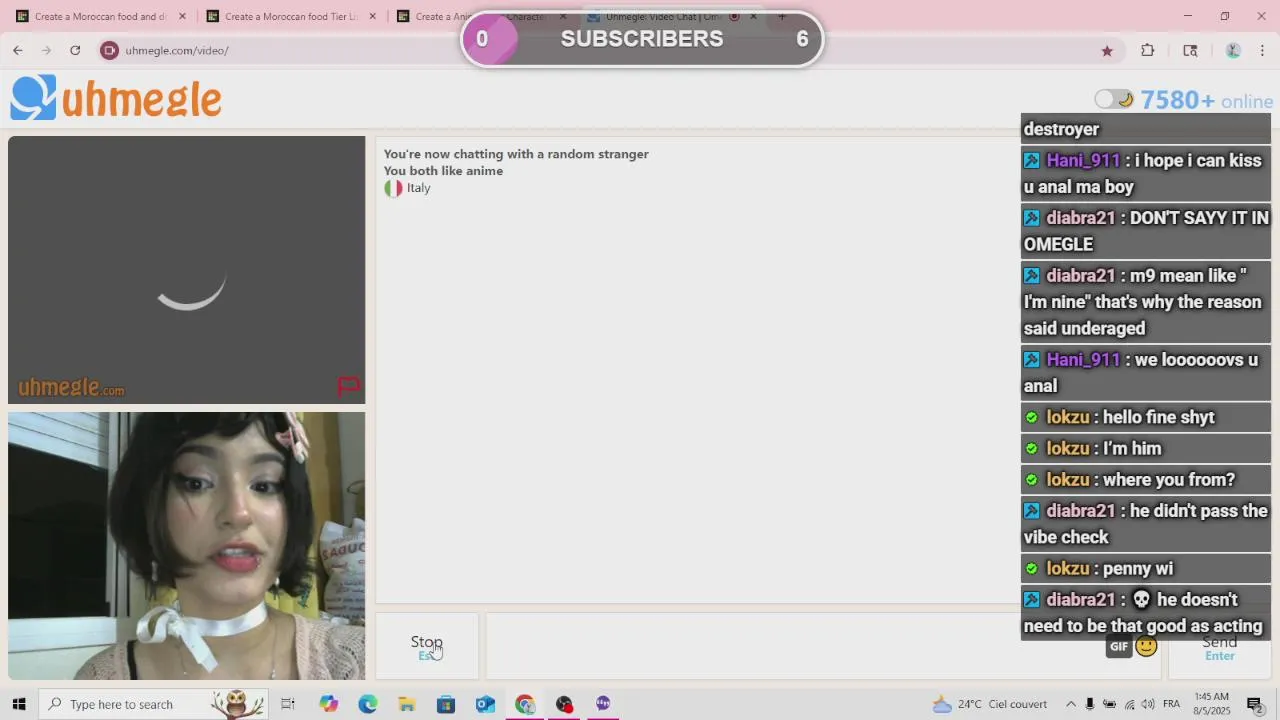Open the Wi-Fi network tray icon

pos(1129,704)
